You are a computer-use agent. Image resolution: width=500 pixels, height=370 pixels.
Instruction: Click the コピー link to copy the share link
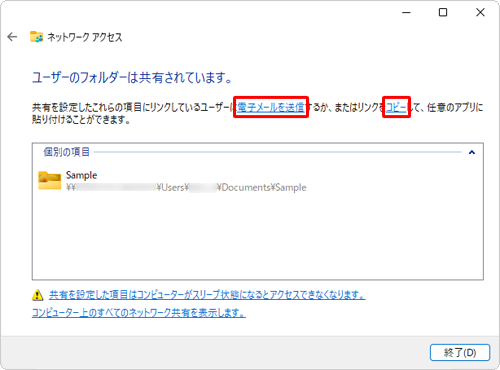coord(396,107)
